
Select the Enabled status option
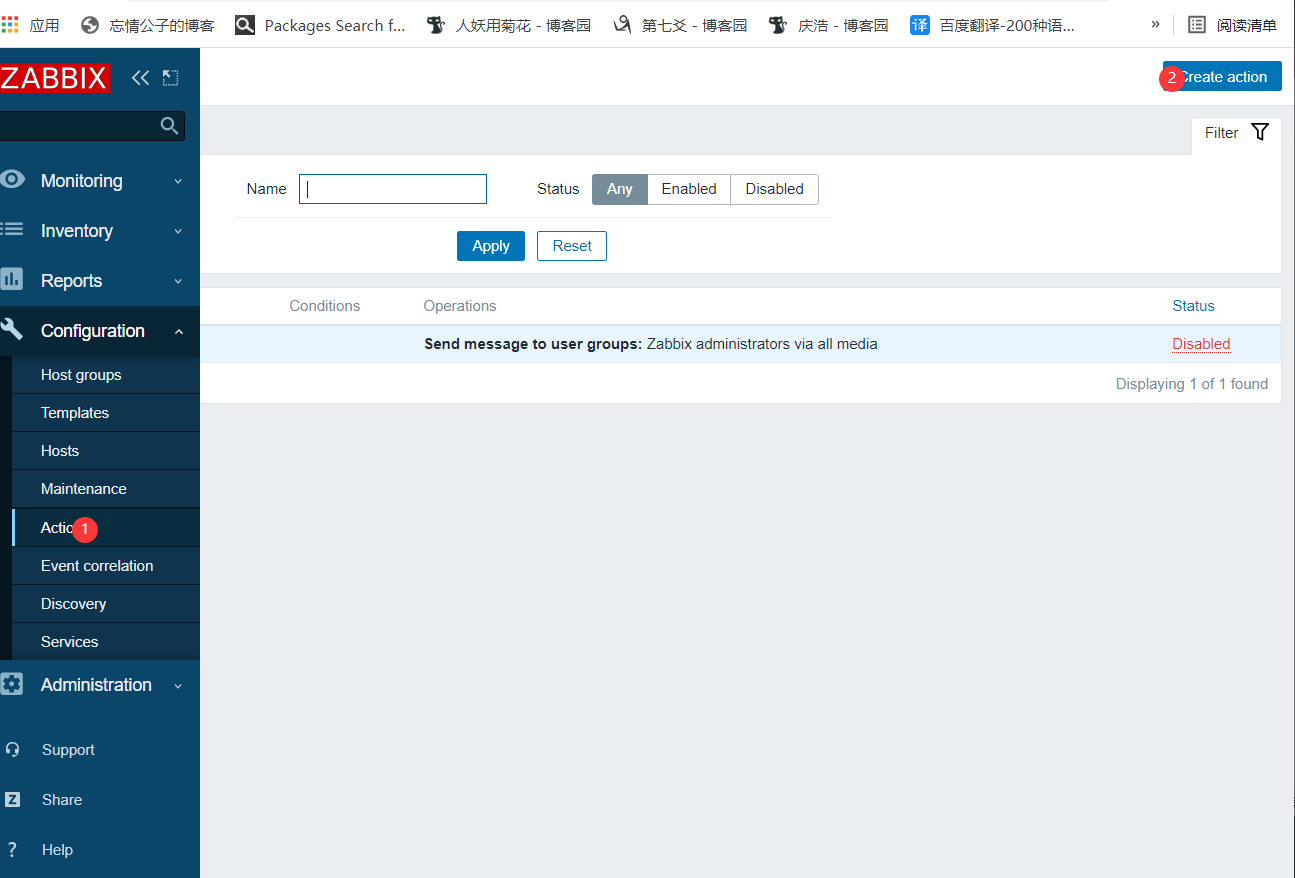click(x=689, y=189)
